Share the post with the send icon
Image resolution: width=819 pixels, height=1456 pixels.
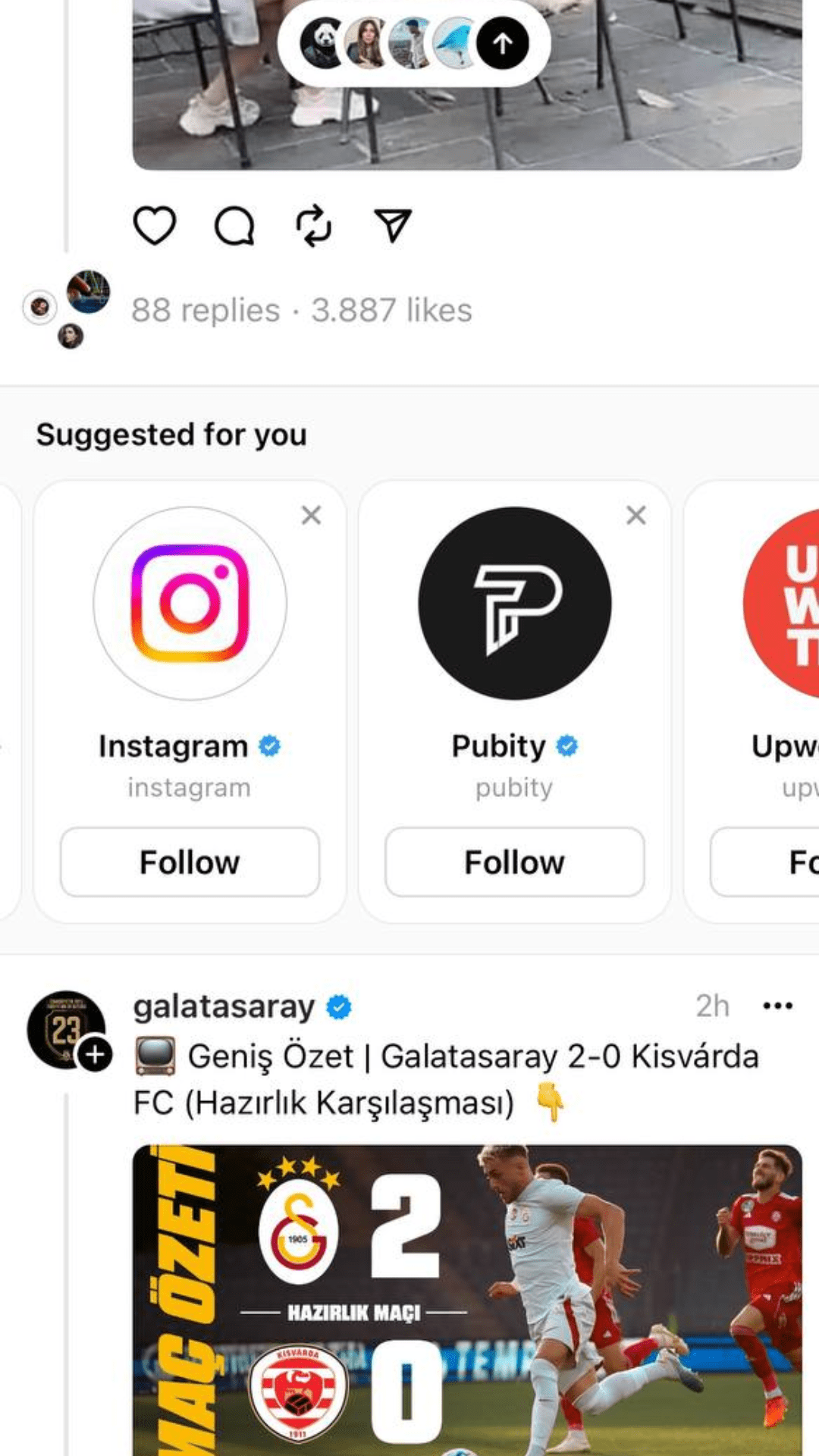[x=393, y=225]
